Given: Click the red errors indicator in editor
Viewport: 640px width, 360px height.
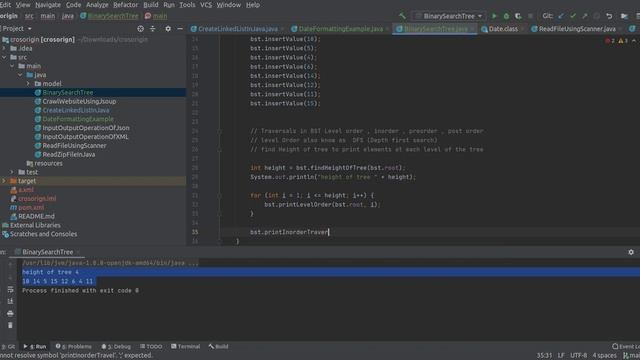Looking at the screenshot, I should [610, 41].
